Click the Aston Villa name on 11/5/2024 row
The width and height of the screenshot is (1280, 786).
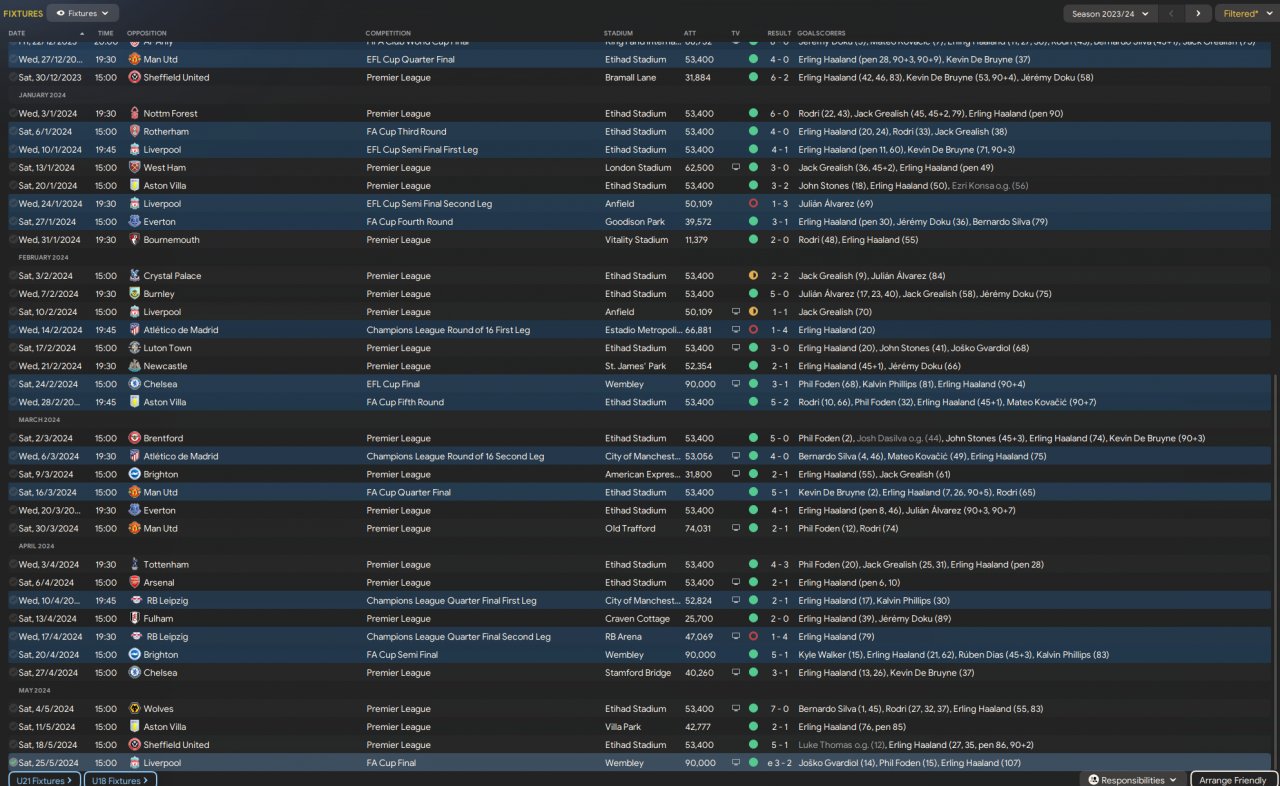point(165,727)
